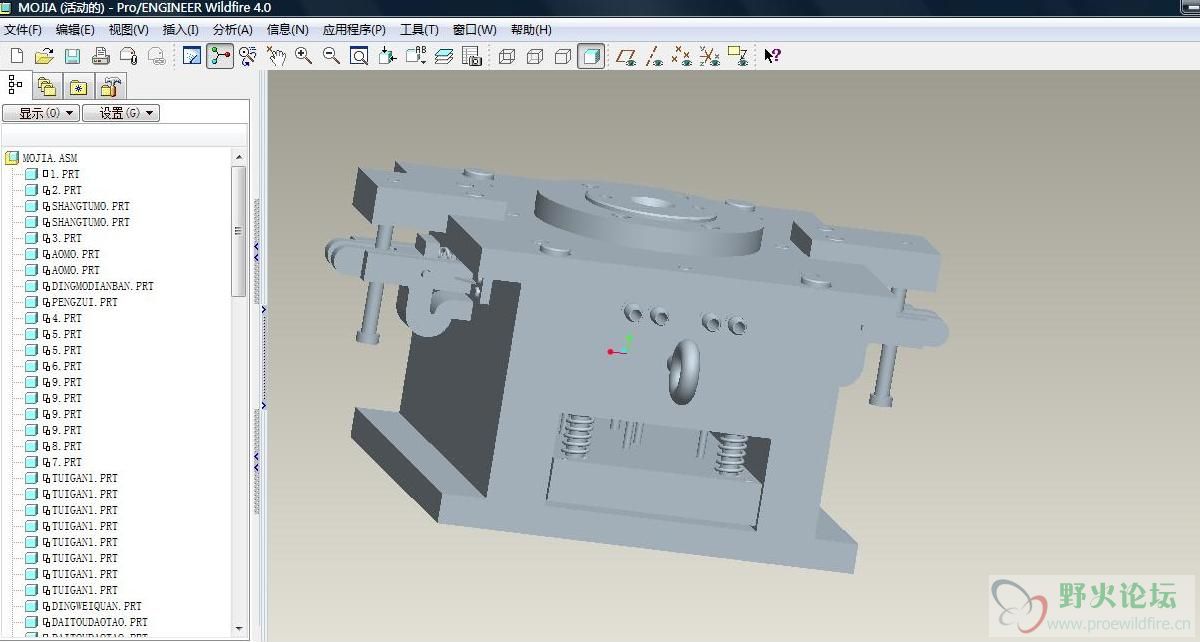Save the current model with the disk icon

(71, 56)
